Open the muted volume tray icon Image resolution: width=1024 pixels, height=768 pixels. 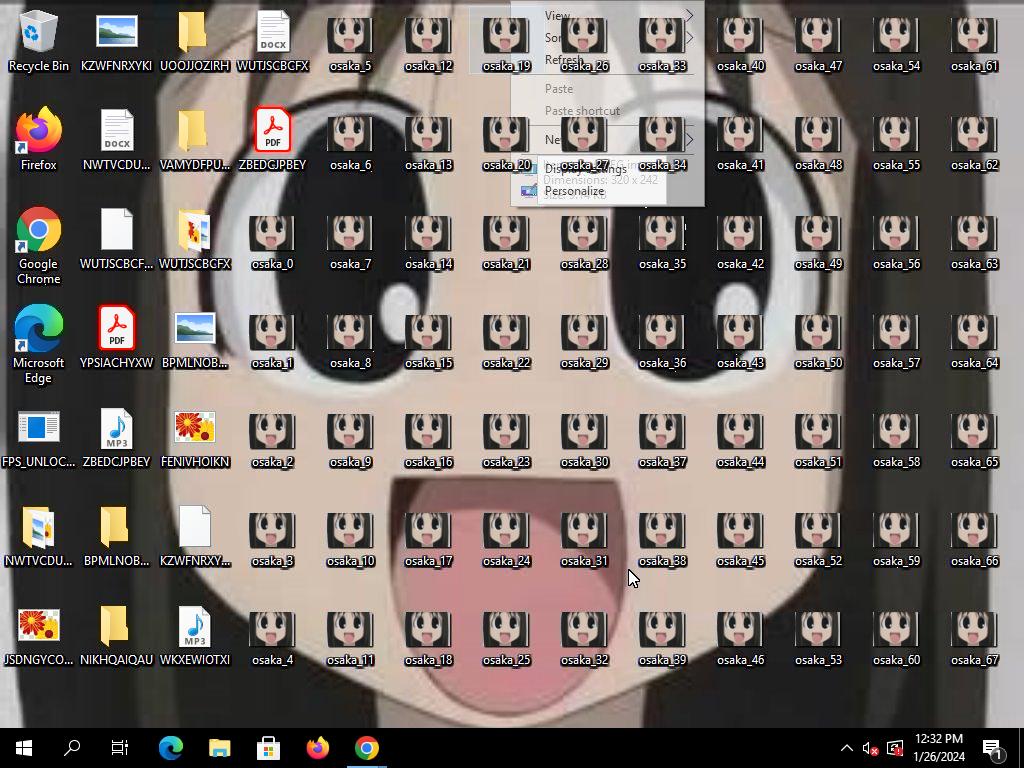[870, 748]
